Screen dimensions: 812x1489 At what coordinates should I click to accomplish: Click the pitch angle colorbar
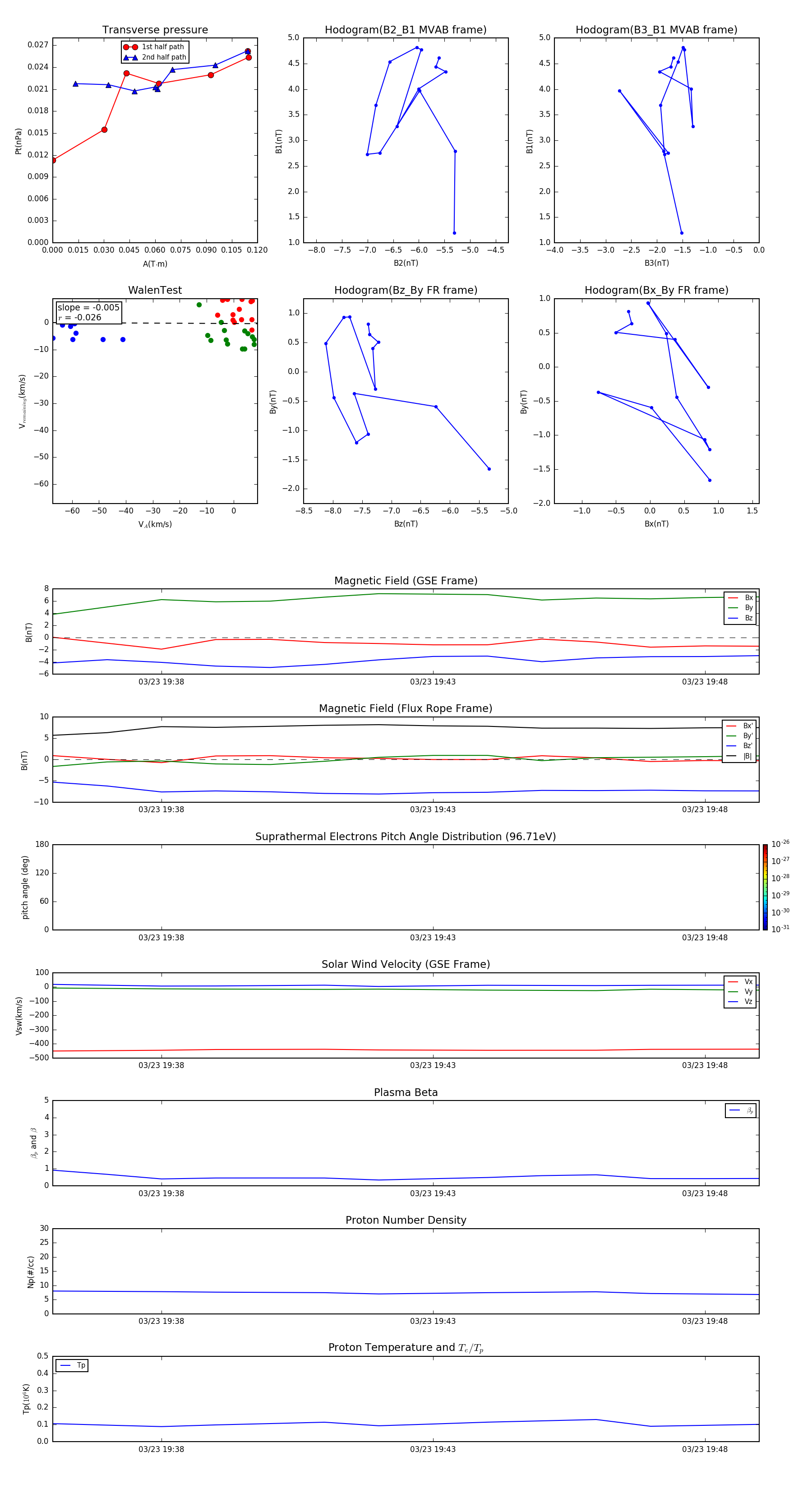click(765, 887)
